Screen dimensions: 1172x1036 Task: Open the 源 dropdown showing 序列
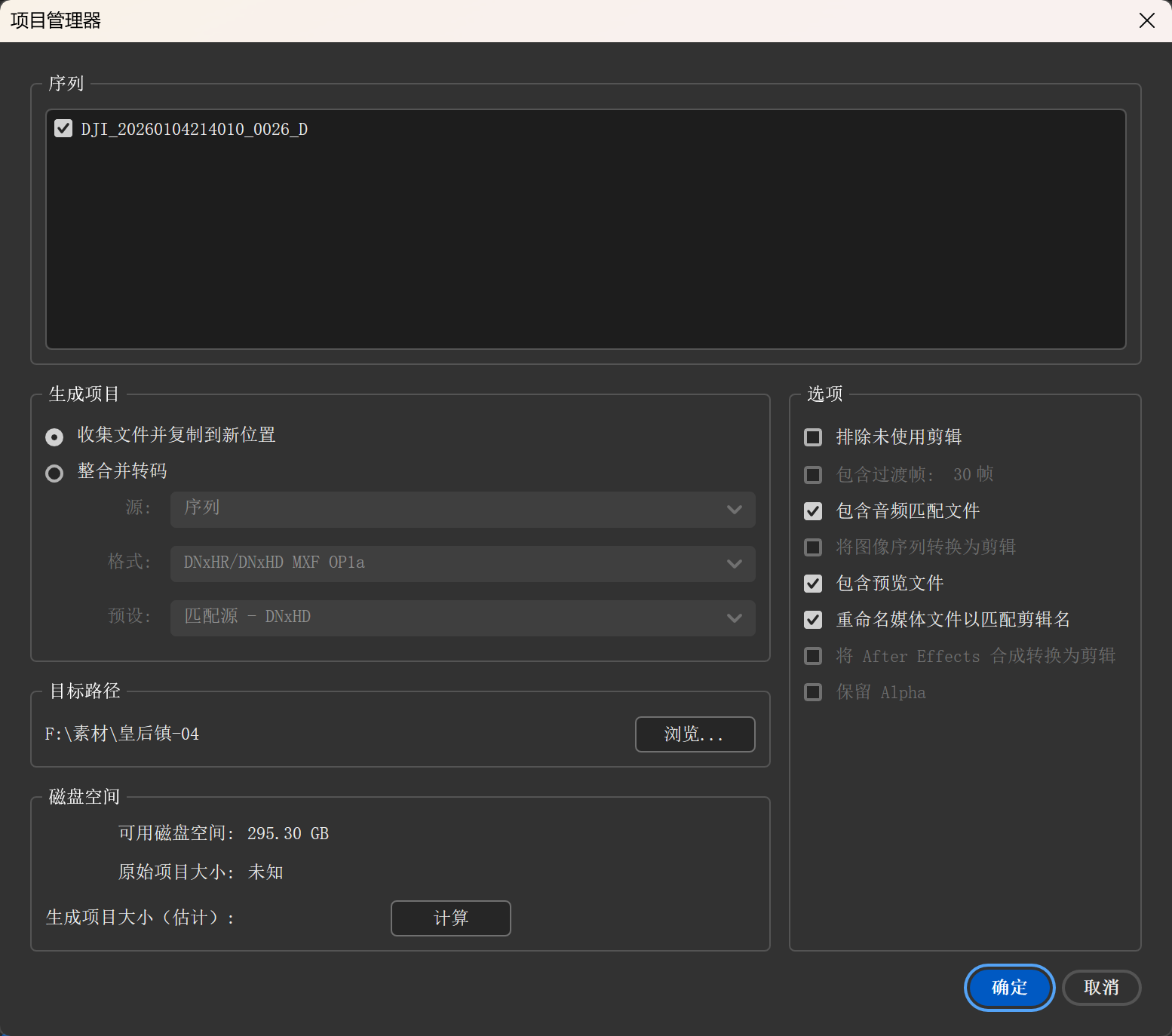click(462, 509)
